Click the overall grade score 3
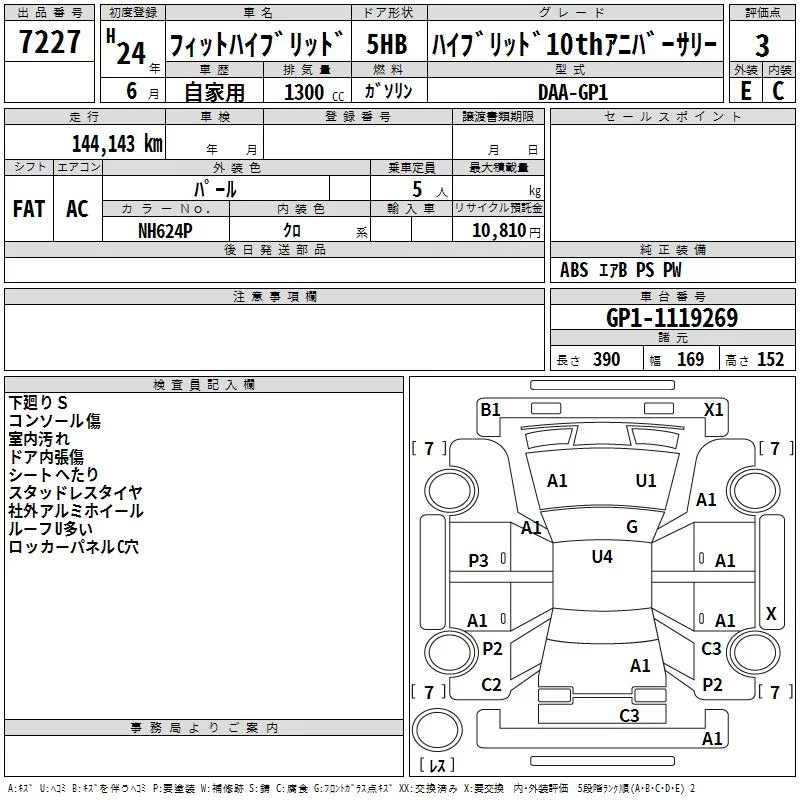This screenshot has height=800, width=800. (762, 46)
